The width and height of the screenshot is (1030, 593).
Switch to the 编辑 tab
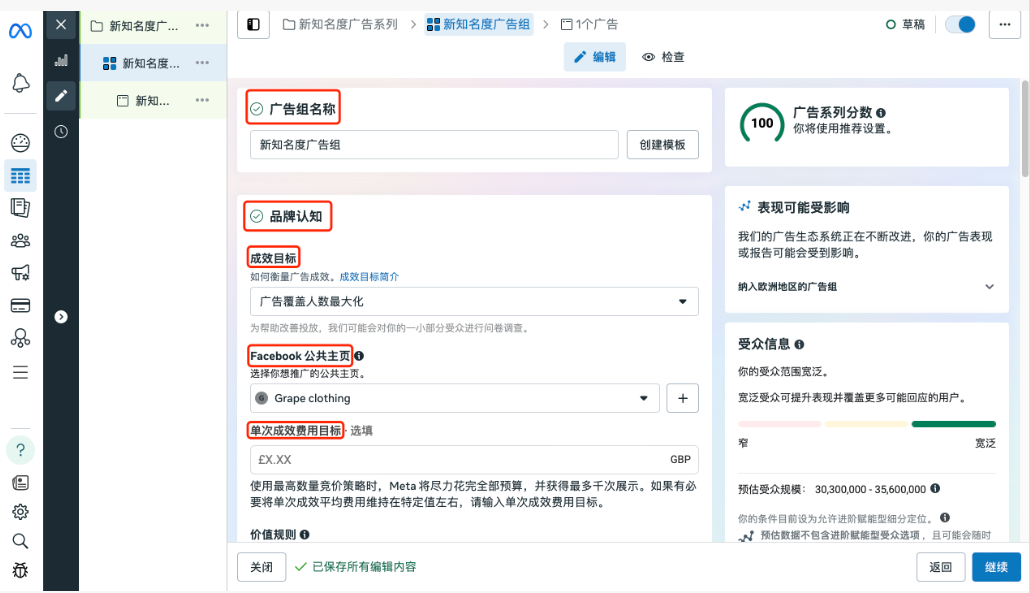(595, 57)
